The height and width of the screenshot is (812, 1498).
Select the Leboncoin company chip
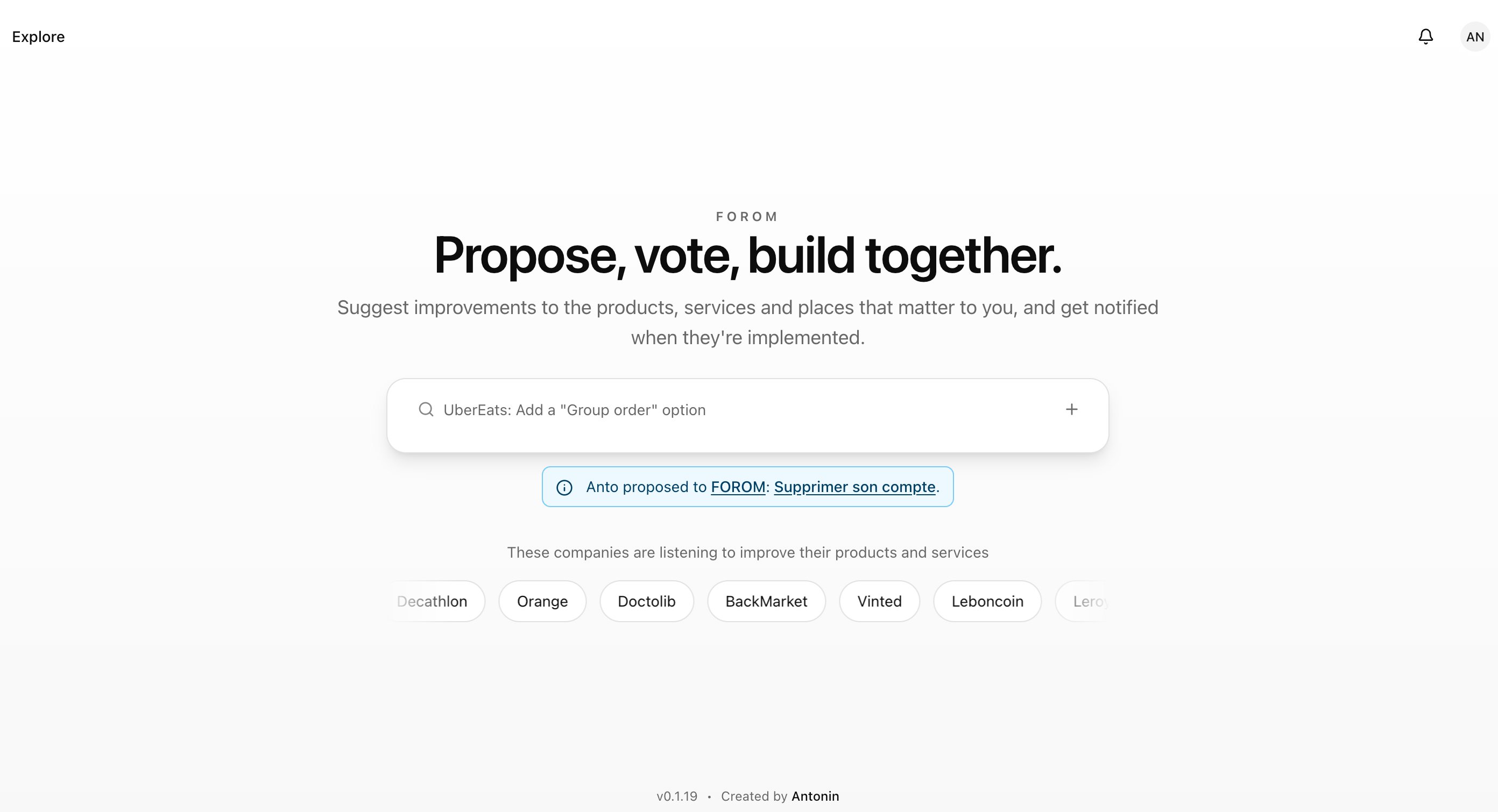coord(987,601)
